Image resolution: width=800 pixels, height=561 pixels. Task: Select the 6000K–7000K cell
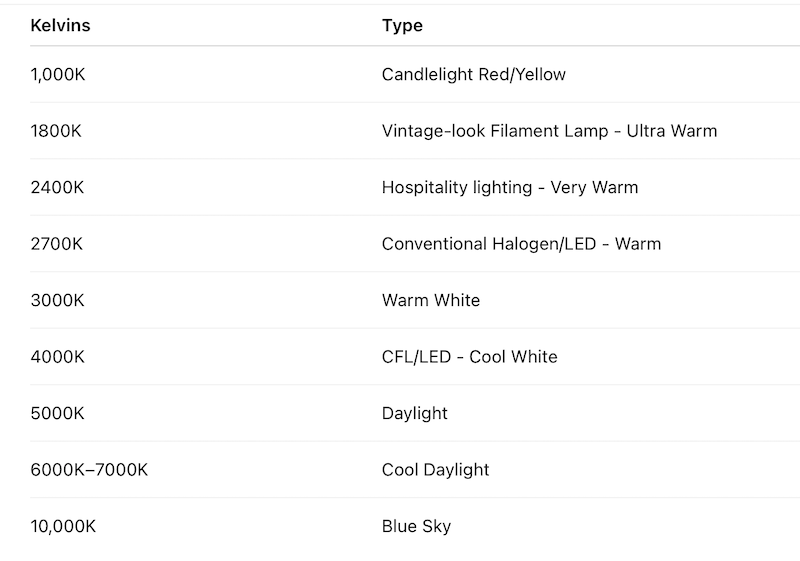pos(88,470)
